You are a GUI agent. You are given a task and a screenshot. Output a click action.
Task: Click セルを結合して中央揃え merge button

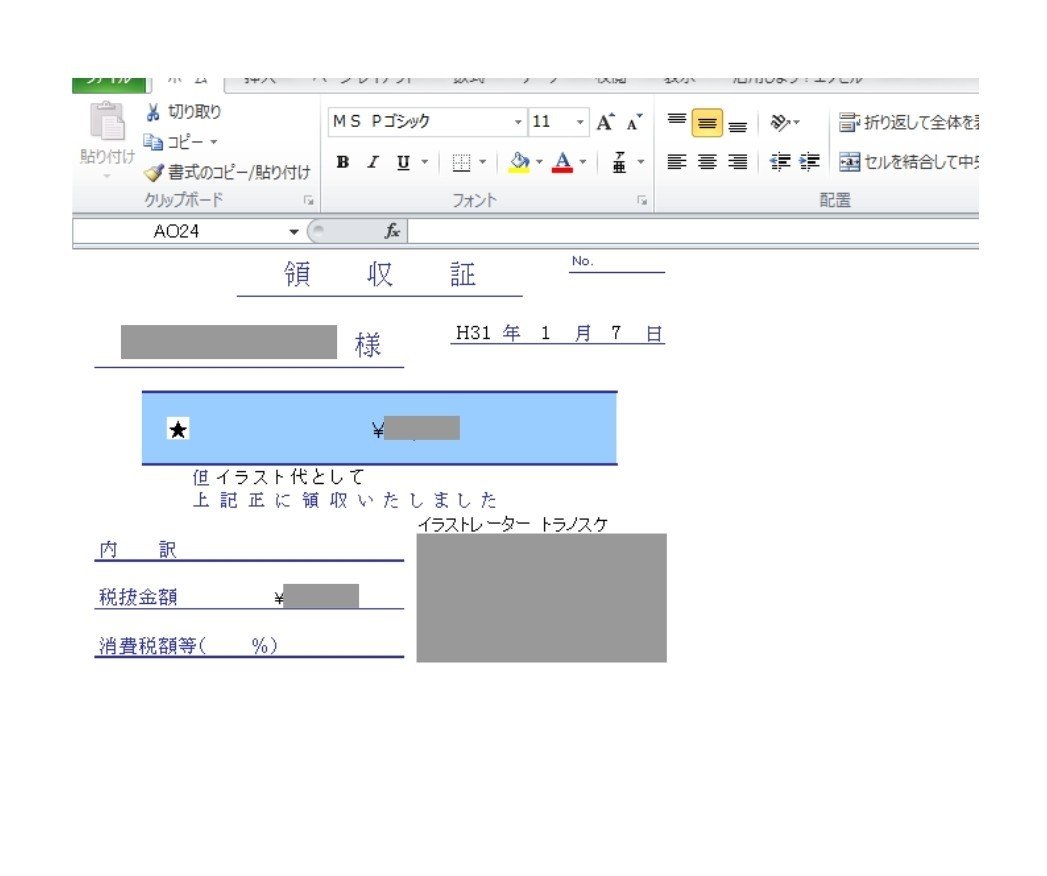point(909,162)
